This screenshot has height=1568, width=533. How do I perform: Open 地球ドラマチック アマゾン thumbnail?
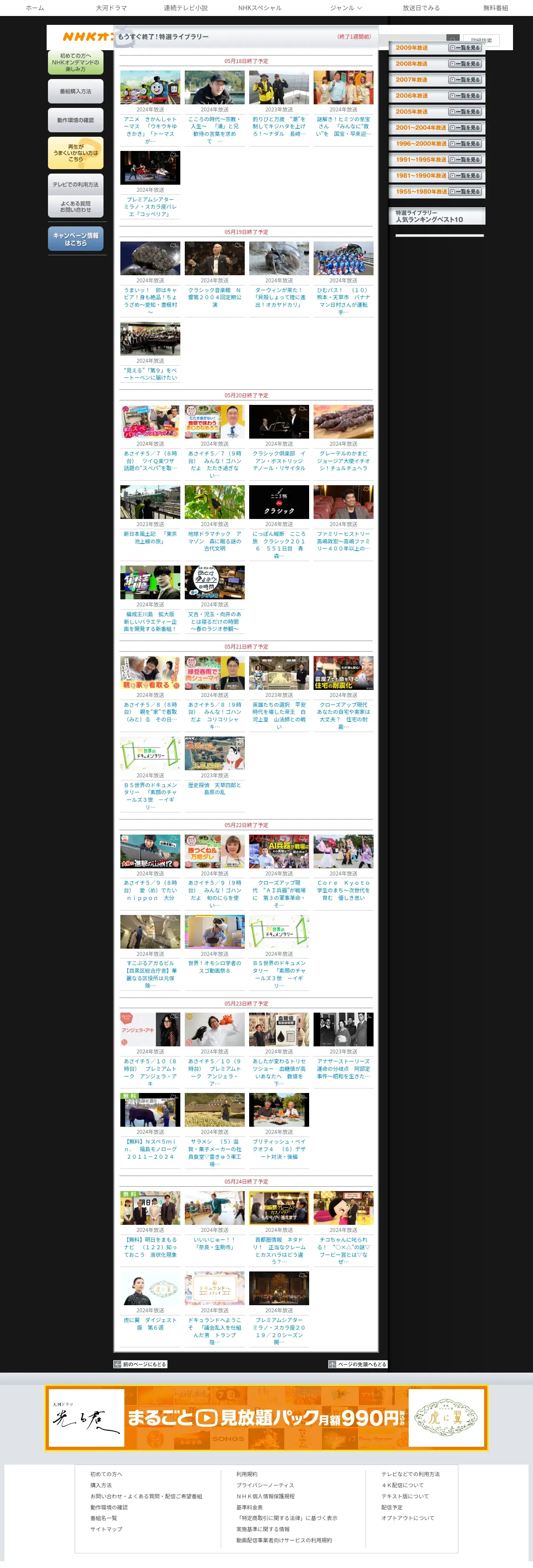coord(215,502)
